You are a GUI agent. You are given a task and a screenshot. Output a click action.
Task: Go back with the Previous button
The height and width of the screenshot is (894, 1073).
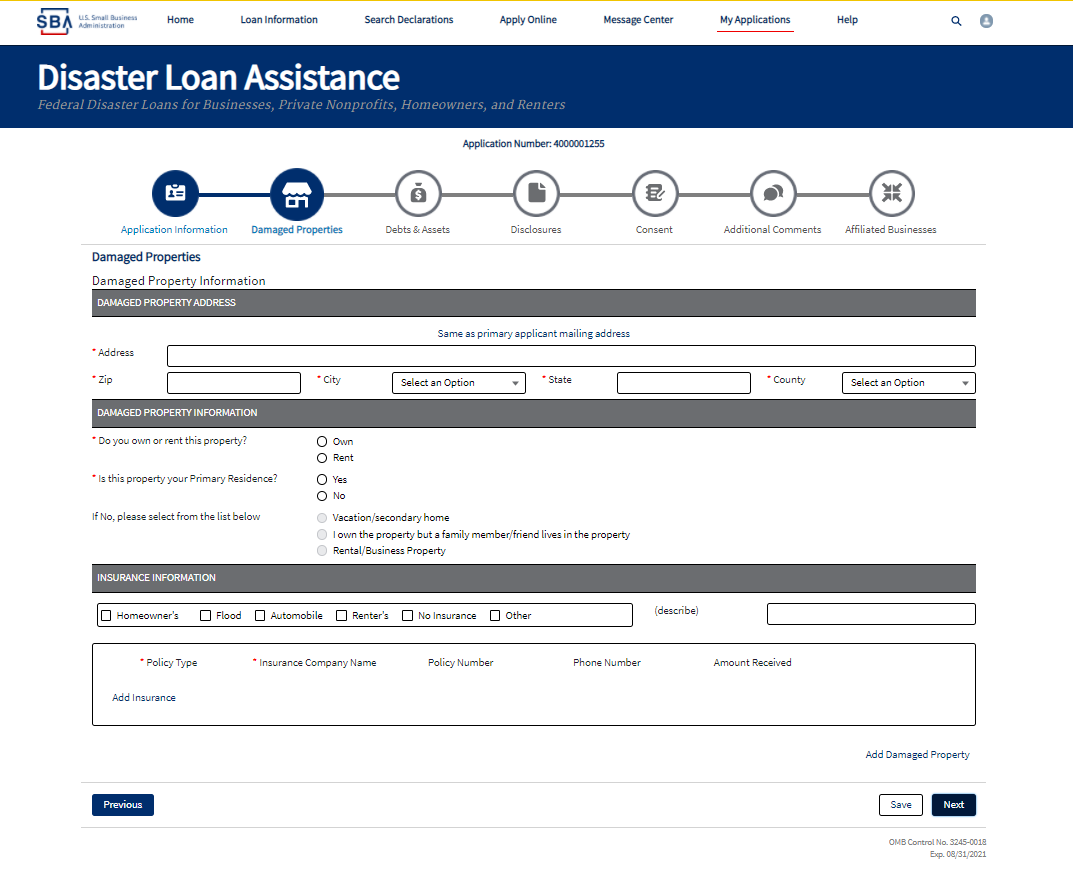click(x=122, y=805)
